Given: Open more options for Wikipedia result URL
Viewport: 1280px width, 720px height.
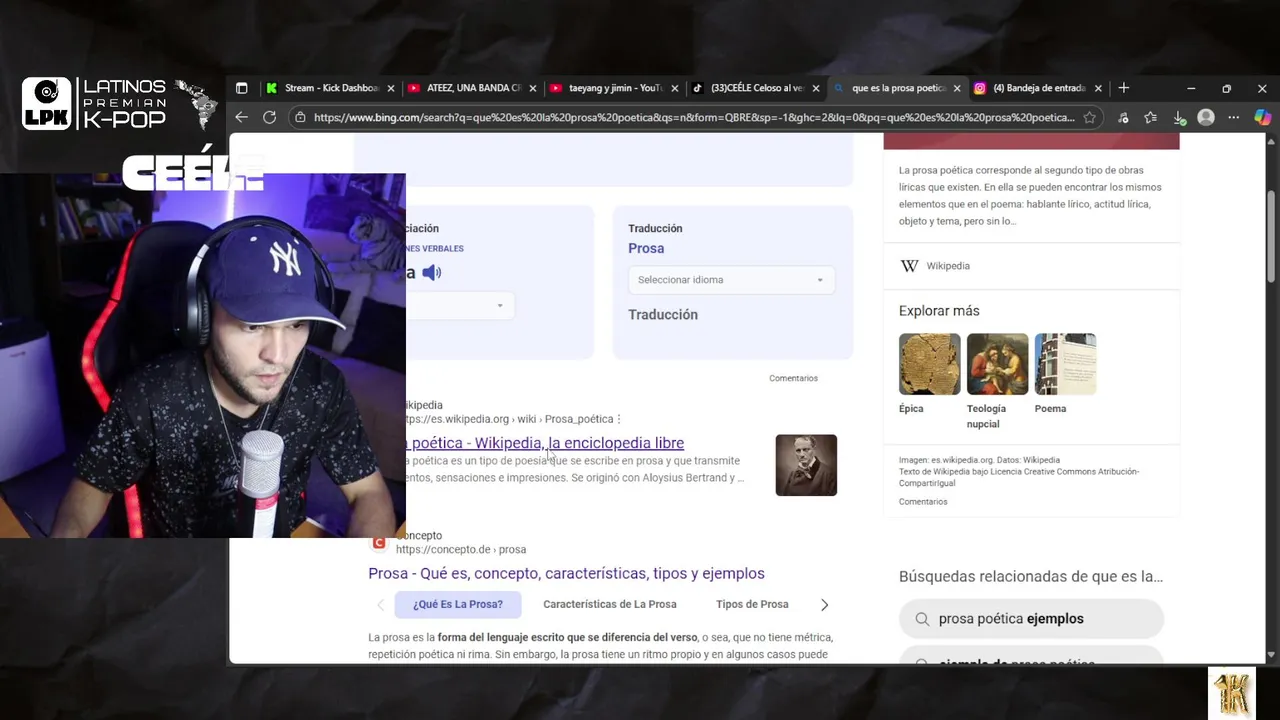Looking at the screenshot, I should 619,419.
